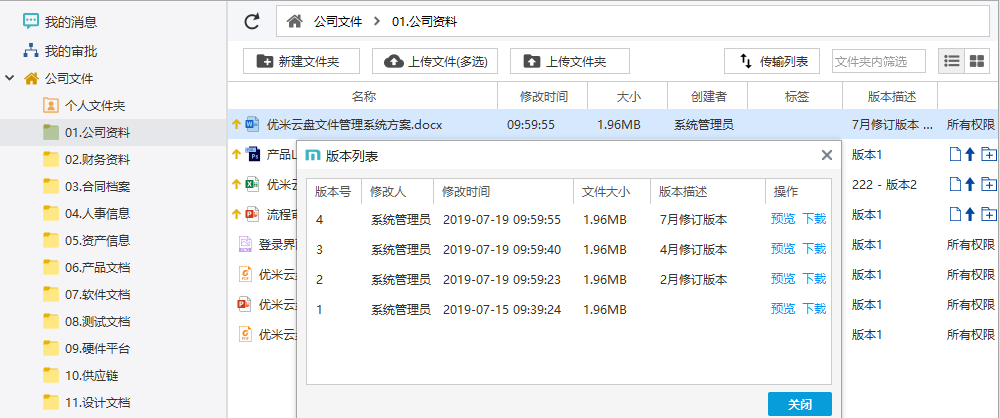Screen dimensions: 1000x418
Task: Switch to list view layout
Action: tap(951, 62)
